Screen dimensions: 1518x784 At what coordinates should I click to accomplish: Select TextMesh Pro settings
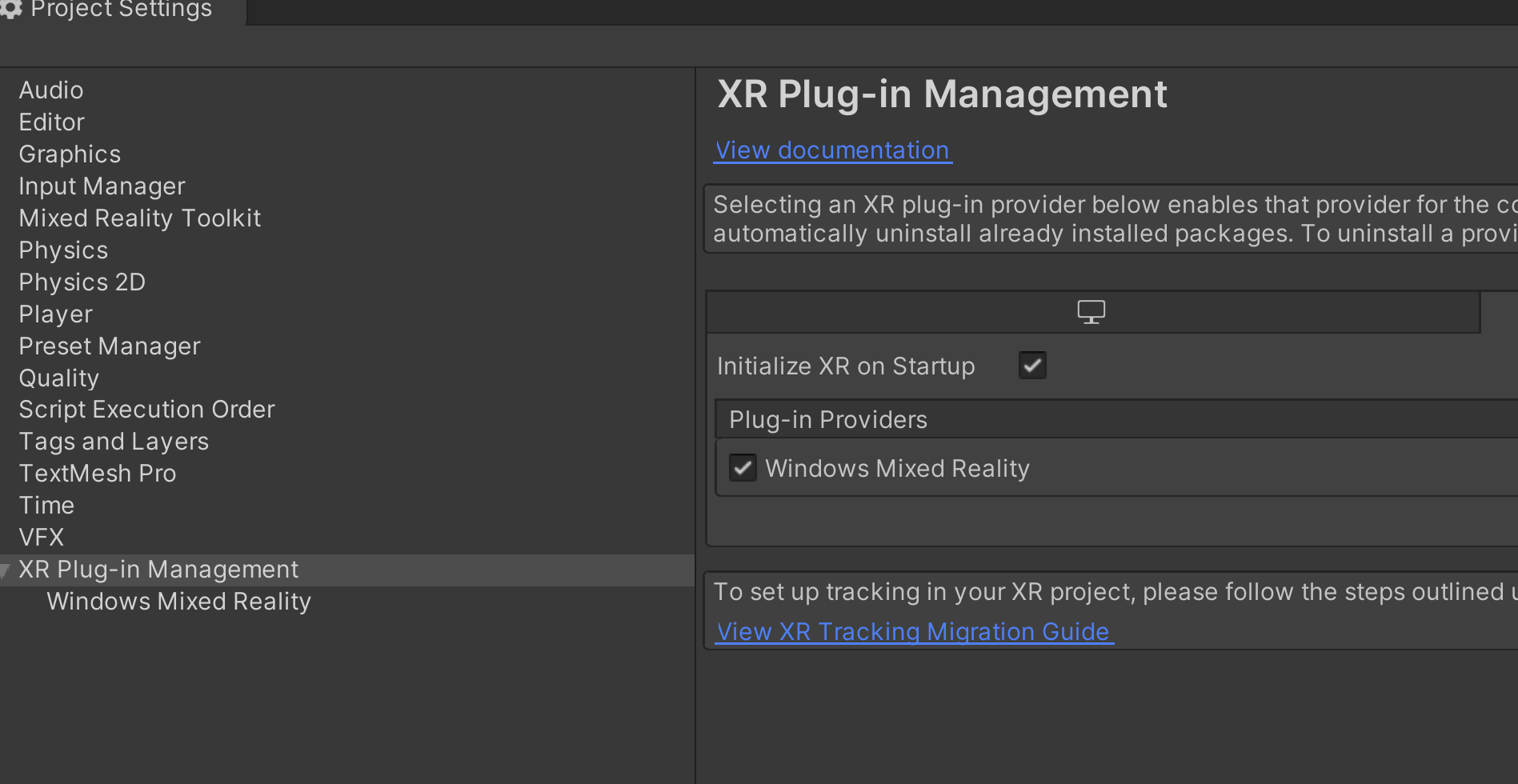[x=98, y=474]
